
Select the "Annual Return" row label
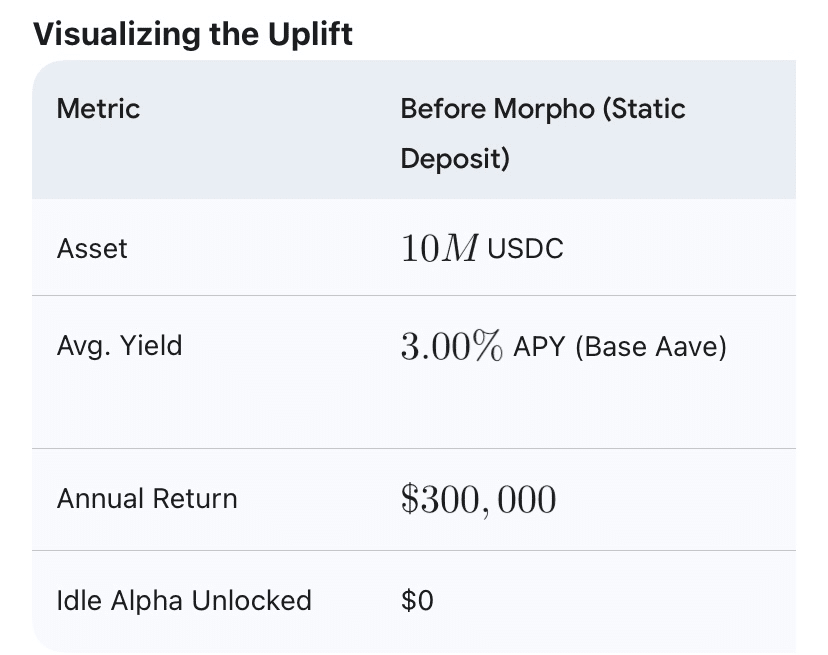pyautogui.click(x=147, y=498)
